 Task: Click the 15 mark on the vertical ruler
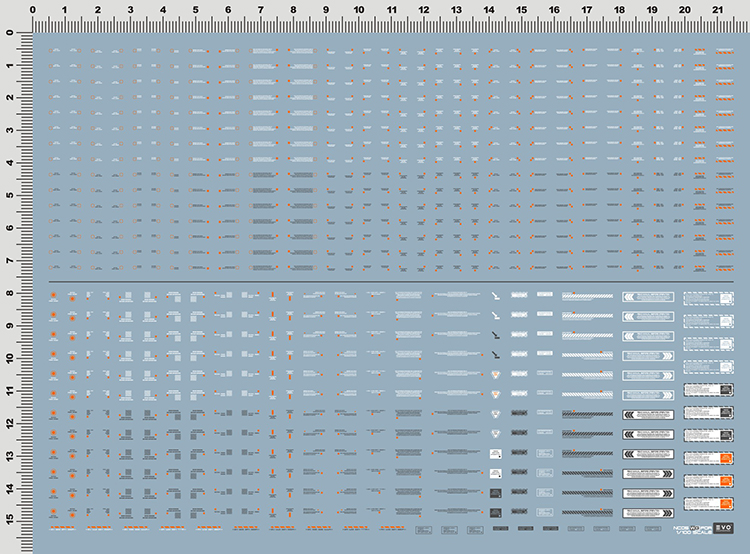pyautogui.click(x=10, y=521)
